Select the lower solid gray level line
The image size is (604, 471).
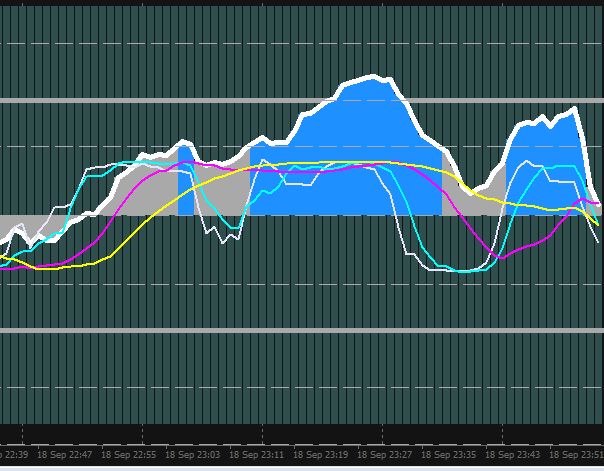point(300,330)
